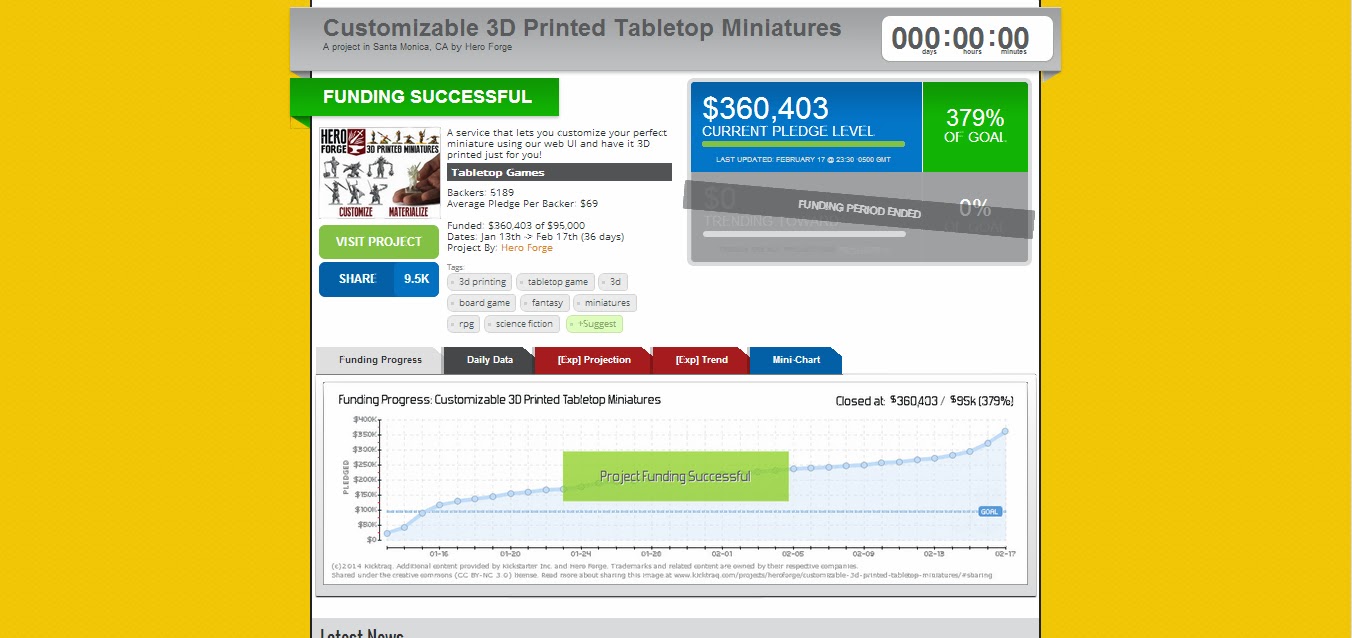The width and height of the screenshot is (1352, 638).
Task: Follow the orange Hero Forge creator link
Action: 527,248
